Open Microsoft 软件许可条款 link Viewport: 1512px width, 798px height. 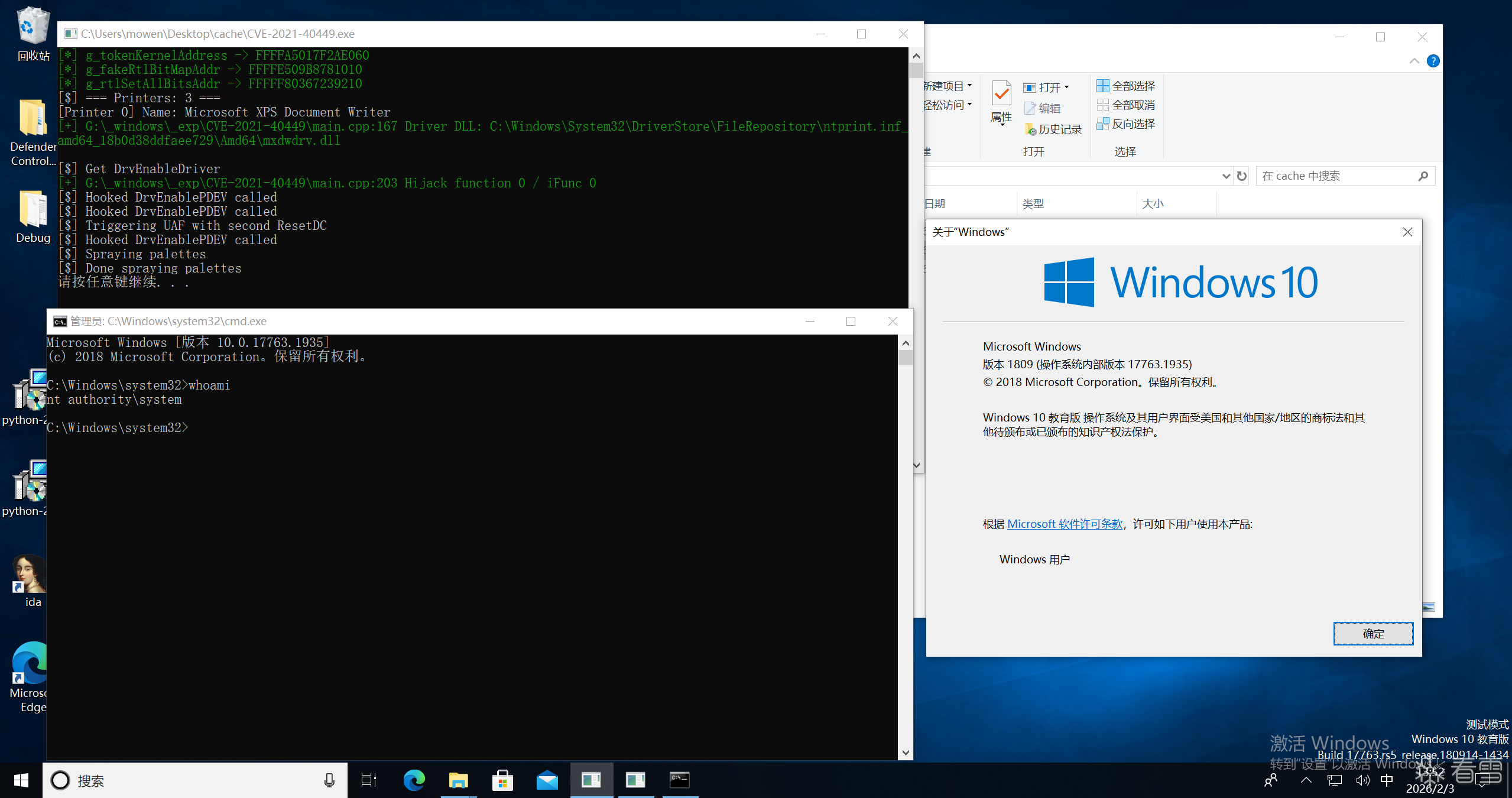[x=1065, y=524]
